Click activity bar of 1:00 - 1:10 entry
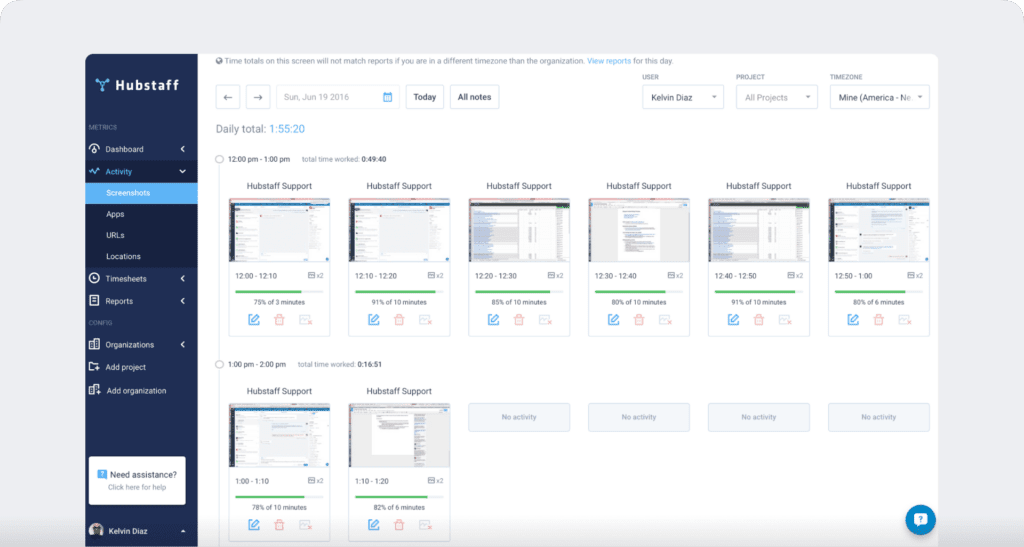The width and height of the screenshot is (1024, 547). click(x=280, y=497)
